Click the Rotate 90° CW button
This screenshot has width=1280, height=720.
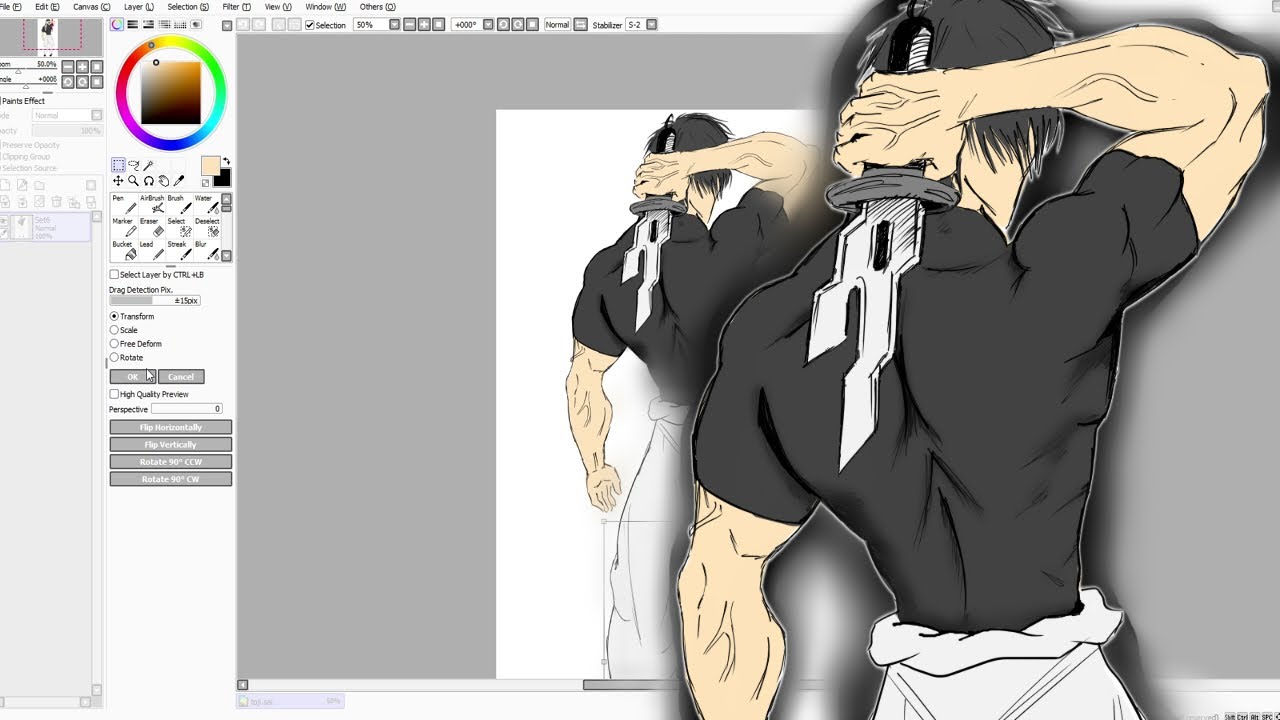click(x=171, y=479)
